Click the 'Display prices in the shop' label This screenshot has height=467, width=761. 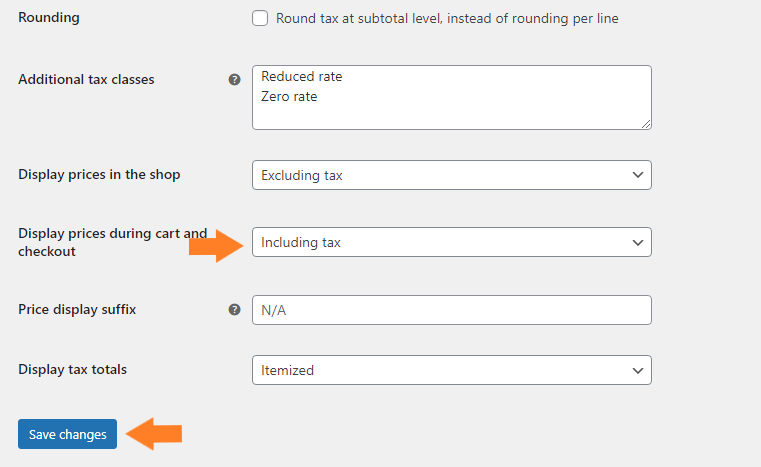[99, 174]
